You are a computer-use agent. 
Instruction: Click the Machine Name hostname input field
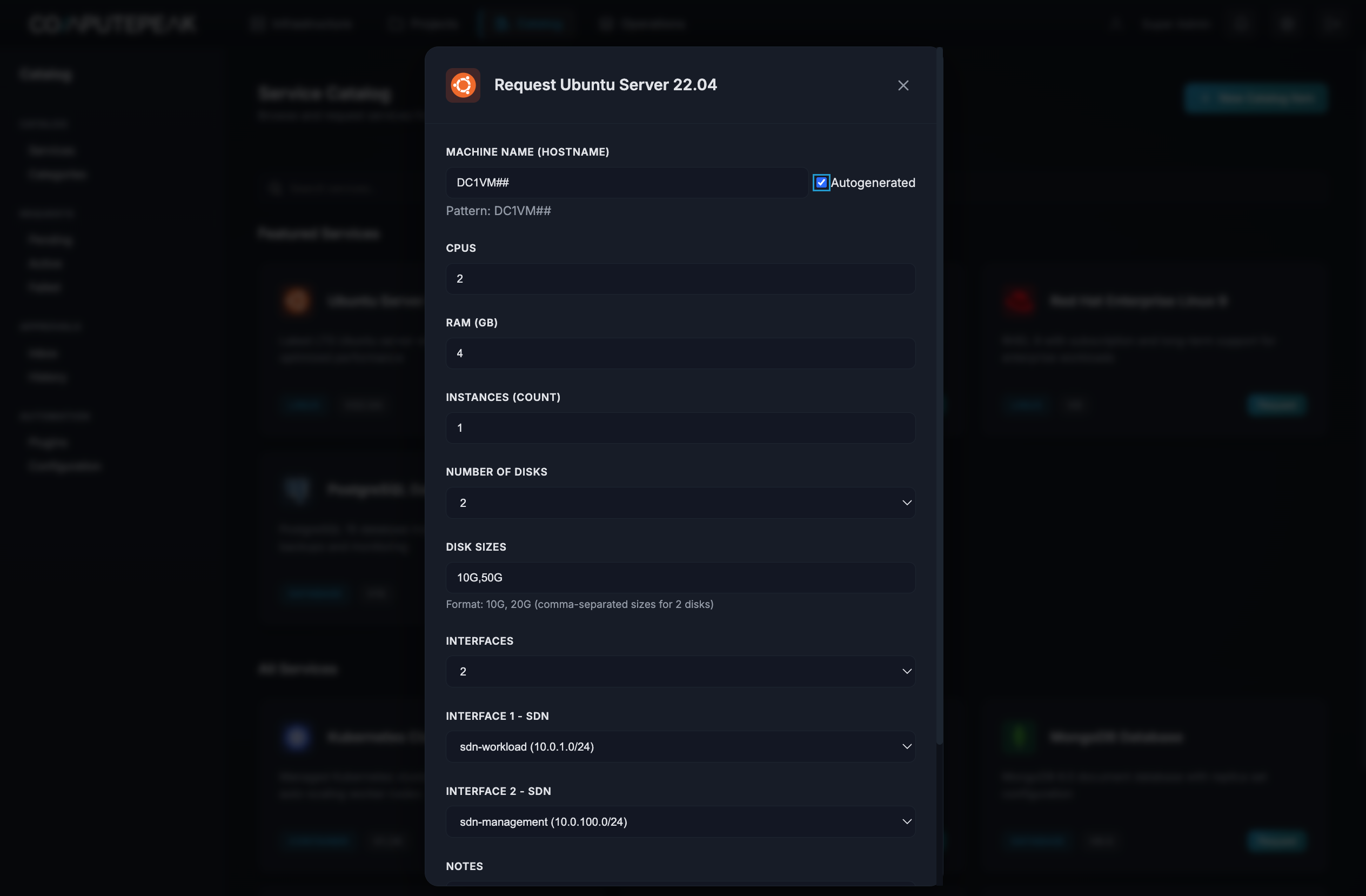tap(626, 182)
